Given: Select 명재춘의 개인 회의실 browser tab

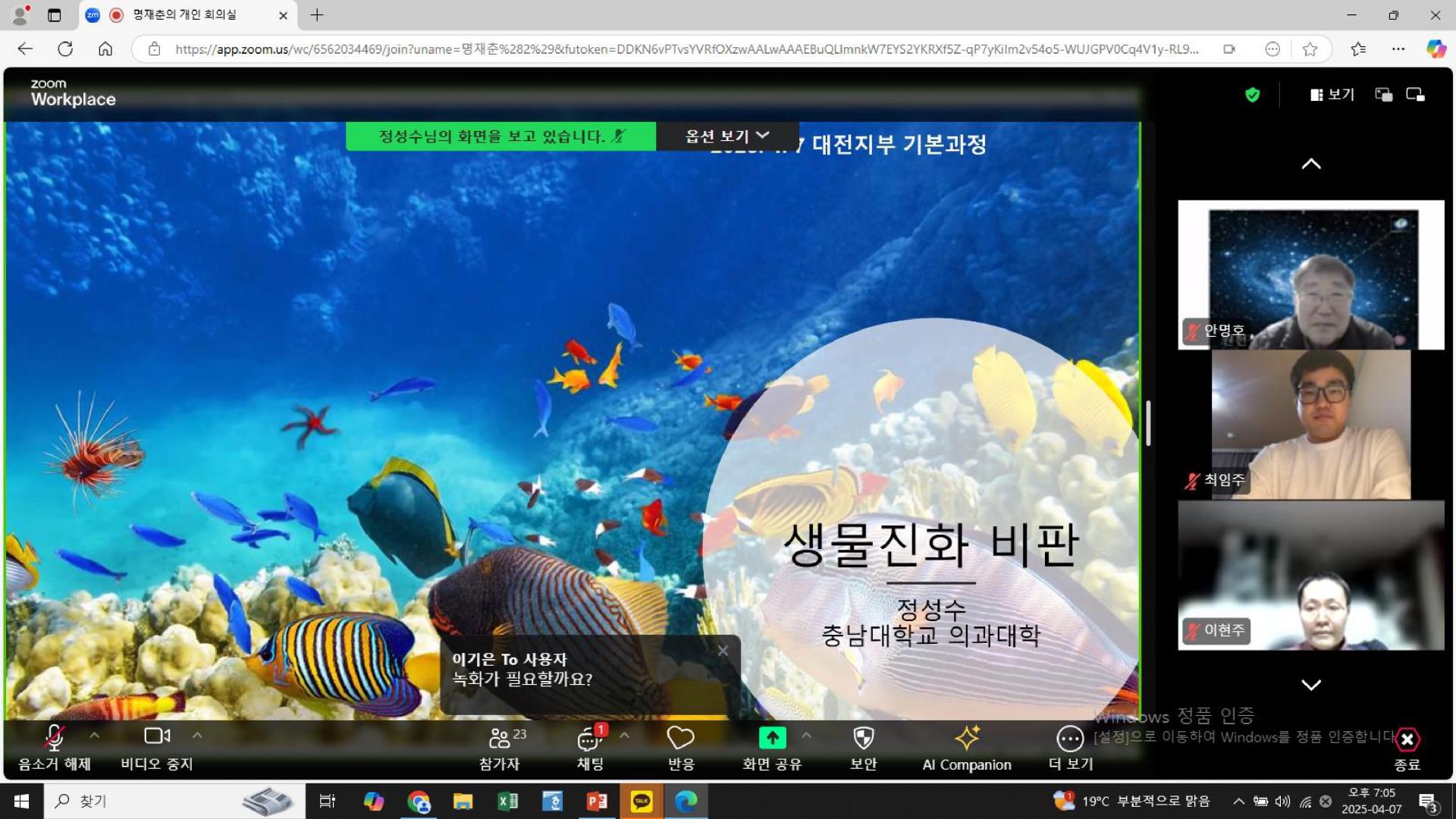Looking at the screenshot, I should [x=186, y=15].
